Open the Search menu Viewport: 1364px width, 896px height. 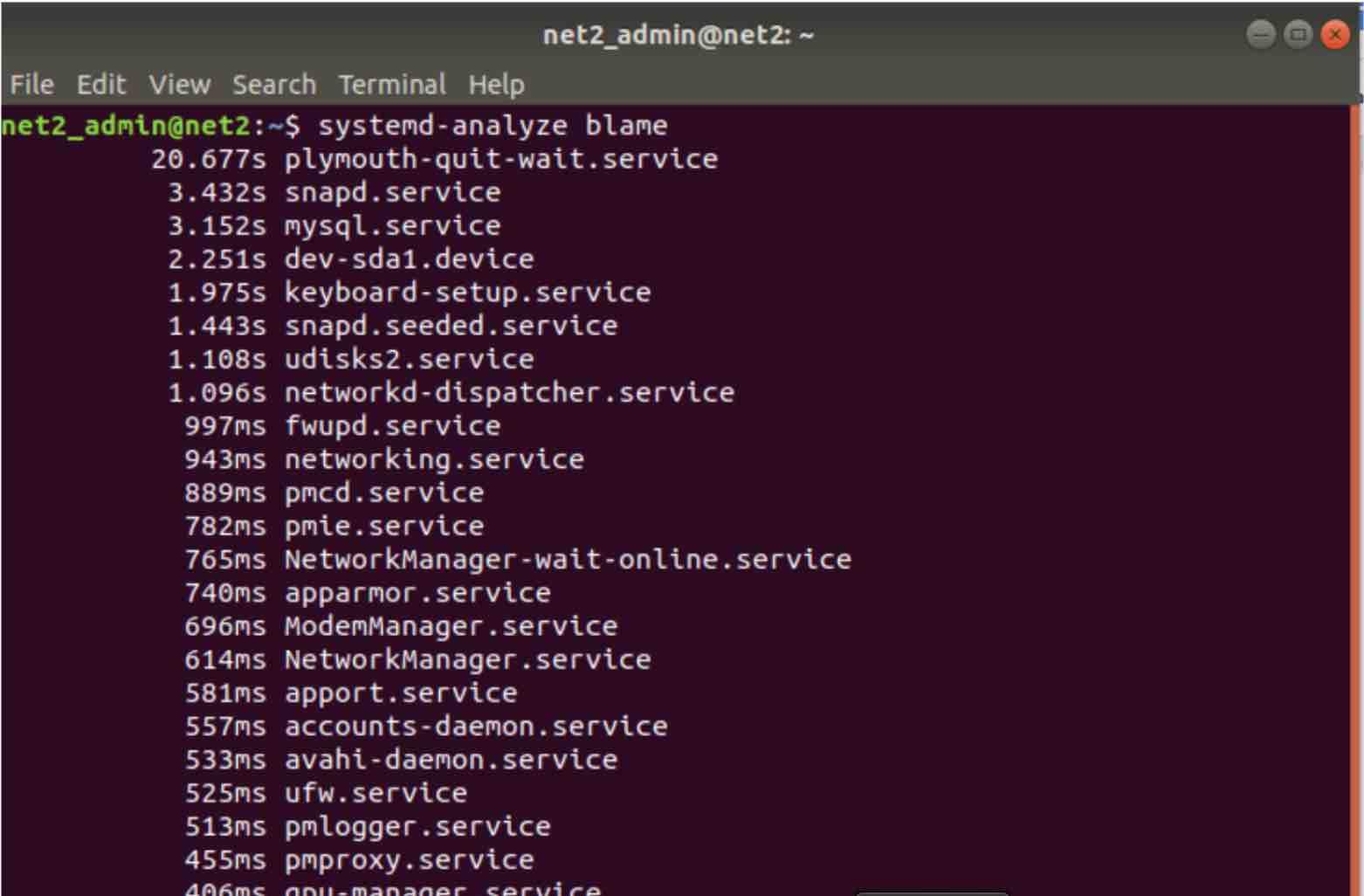tap(274, 85)
